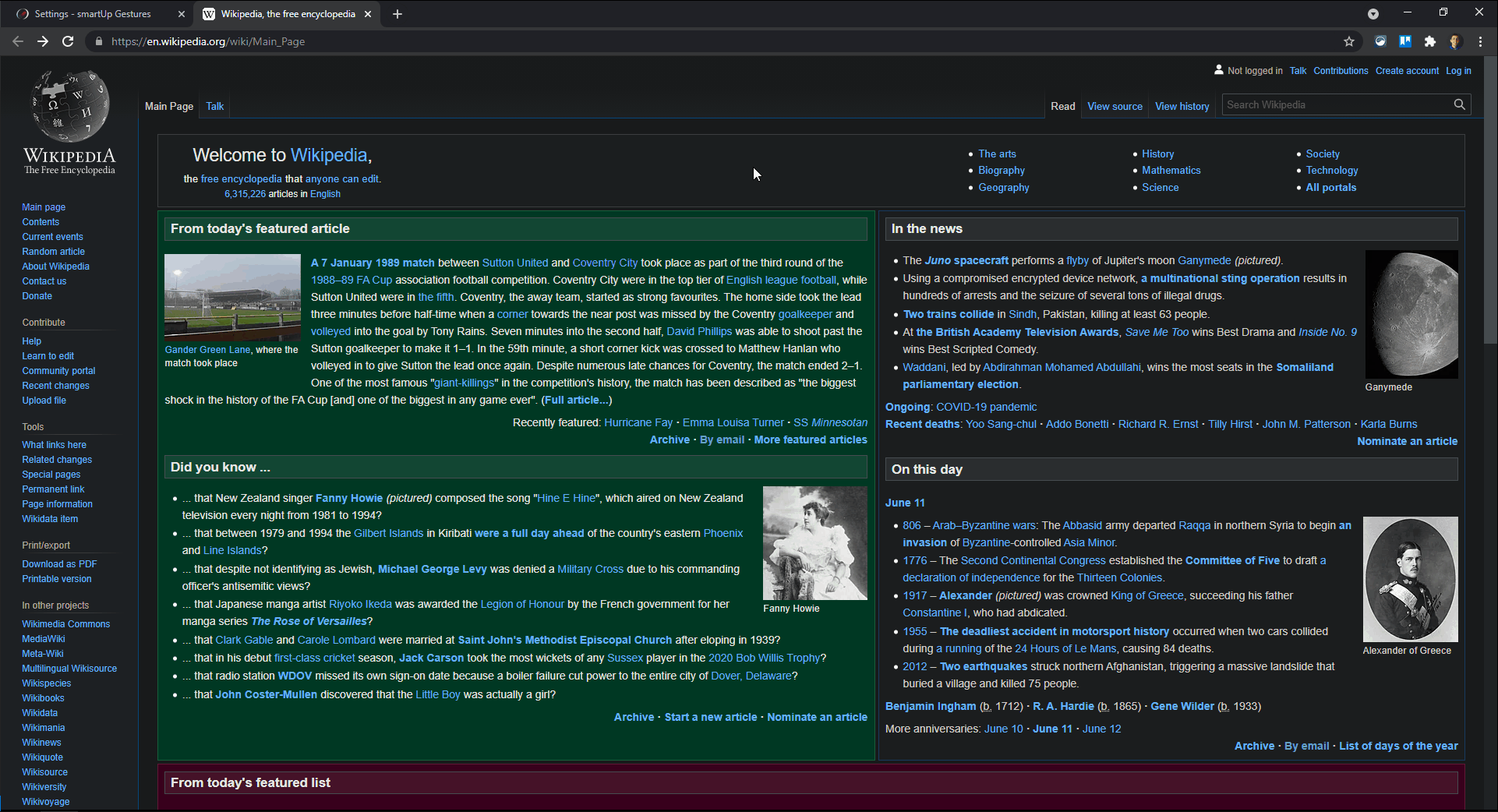Open the COVID-19 pandemic link
Screen dimensions: 1498x812
[x=986, y=407]
